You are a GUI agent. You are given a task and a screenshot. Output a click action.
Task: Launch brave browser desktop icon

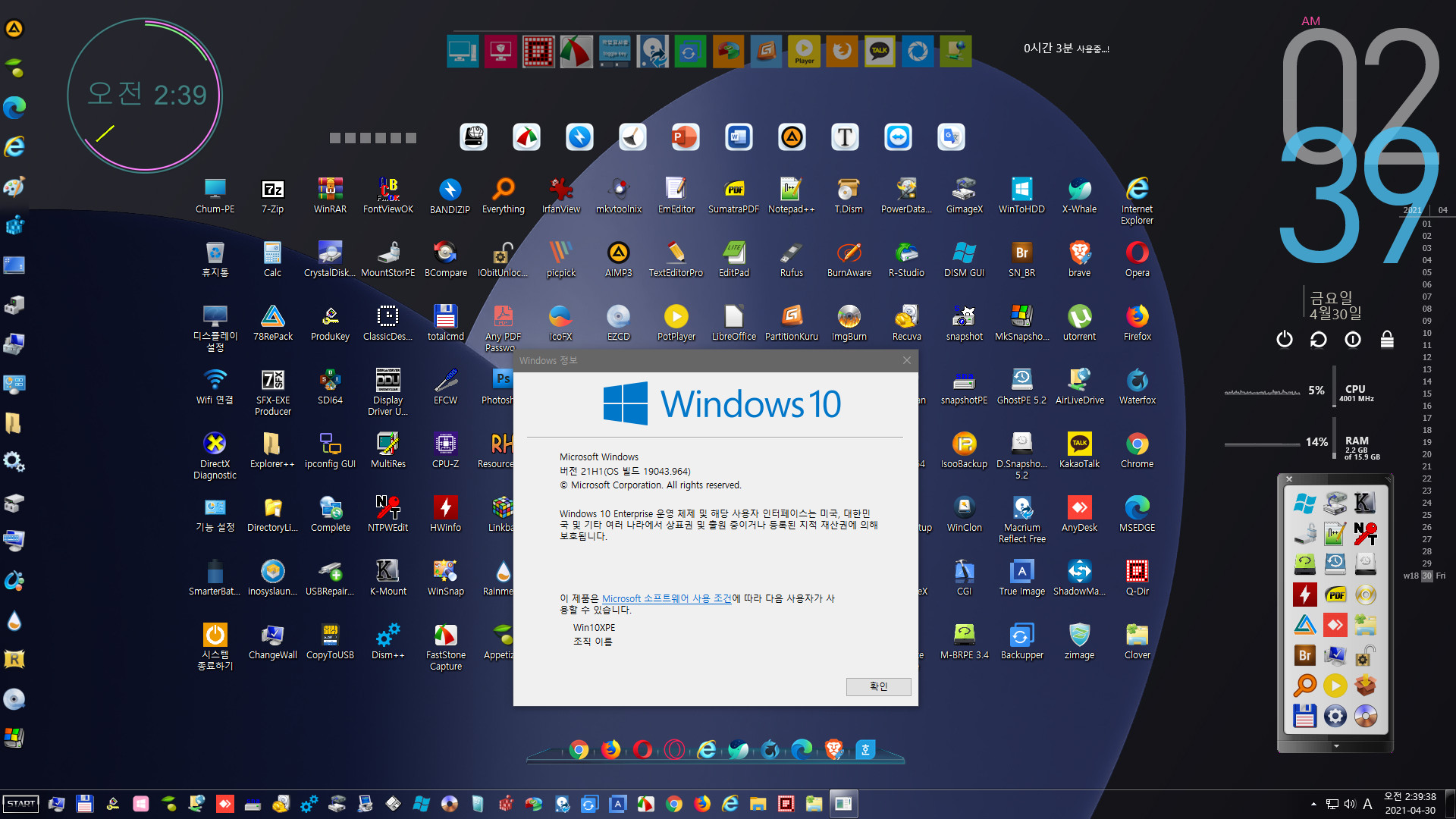[1079, 259]
